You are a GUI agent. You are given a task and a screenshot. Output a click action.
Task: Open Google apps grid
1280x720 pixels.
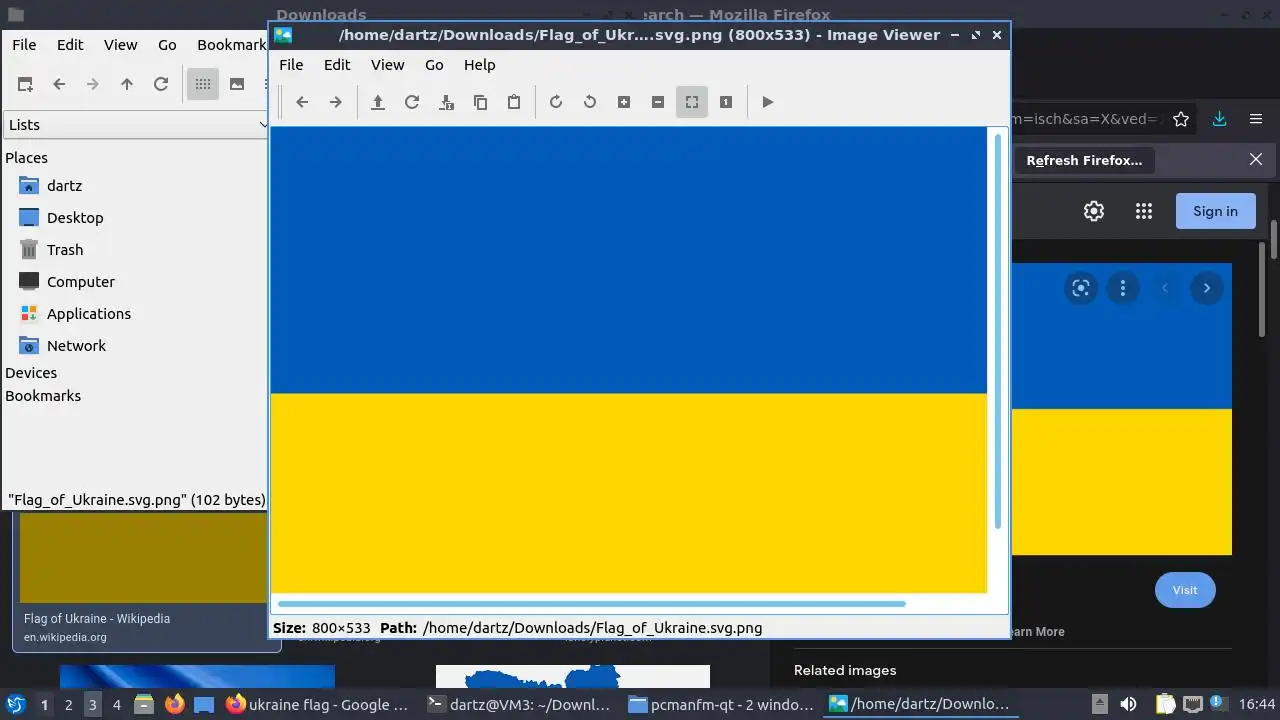[1144, 211]
